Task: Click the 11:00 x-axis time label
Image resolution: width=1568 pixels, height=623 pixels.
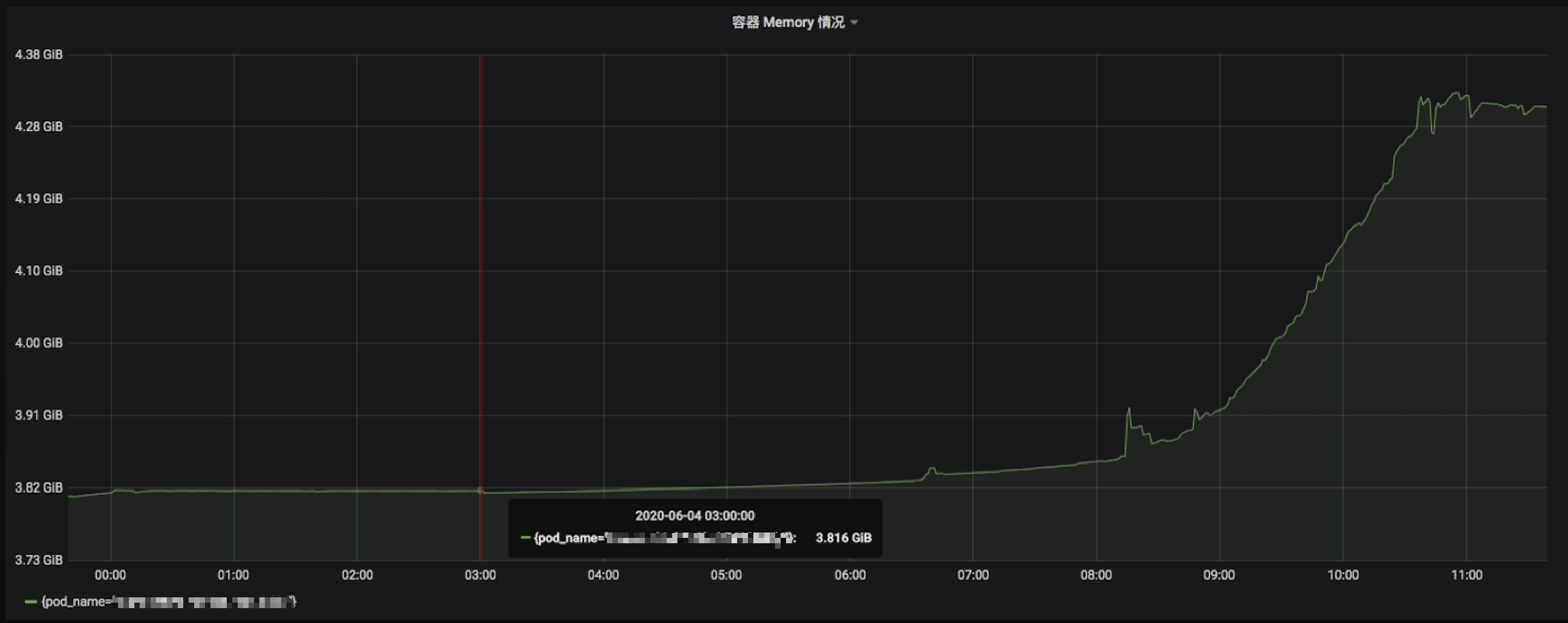Action: click(x=1466, y=575)
